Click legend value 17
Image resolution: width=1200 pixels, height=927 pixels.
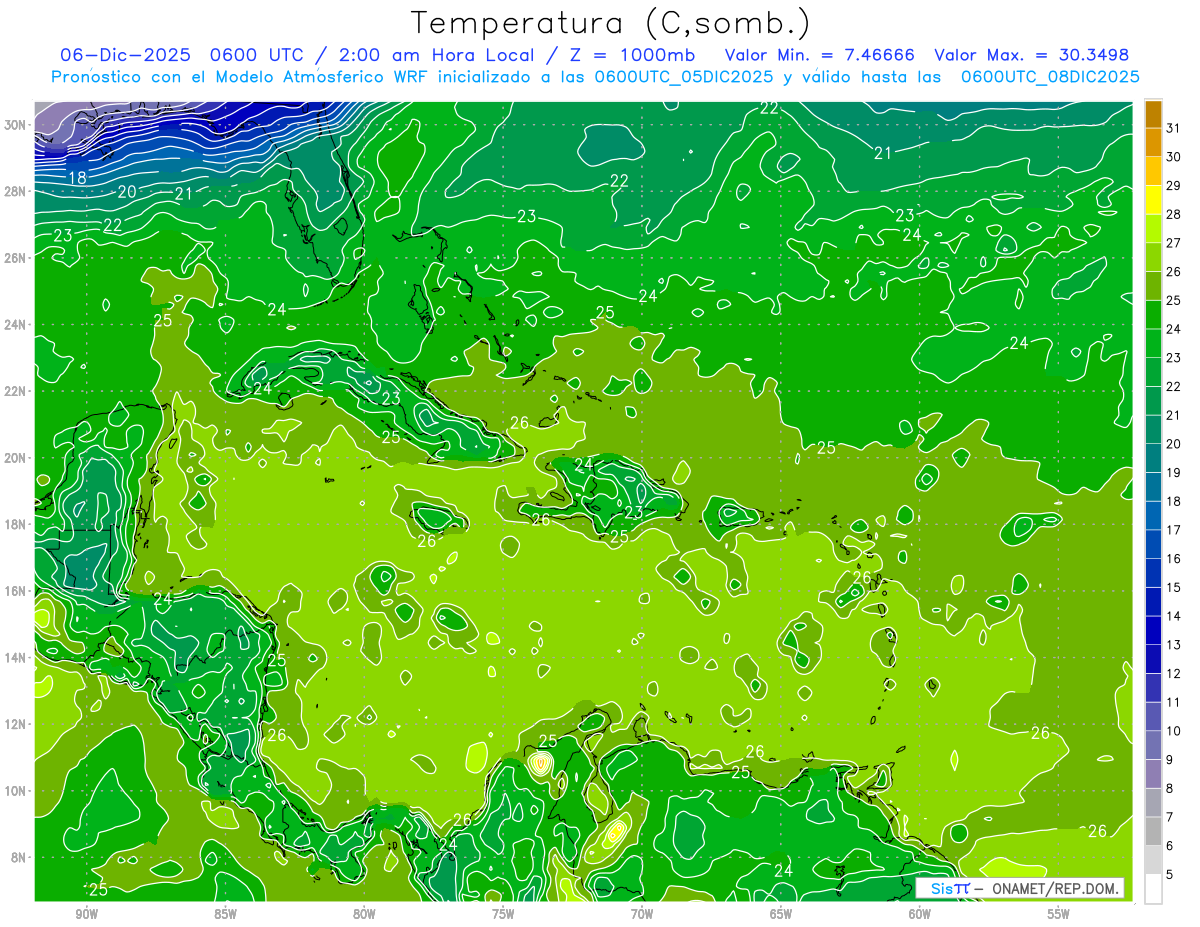tap(1174, 529)
